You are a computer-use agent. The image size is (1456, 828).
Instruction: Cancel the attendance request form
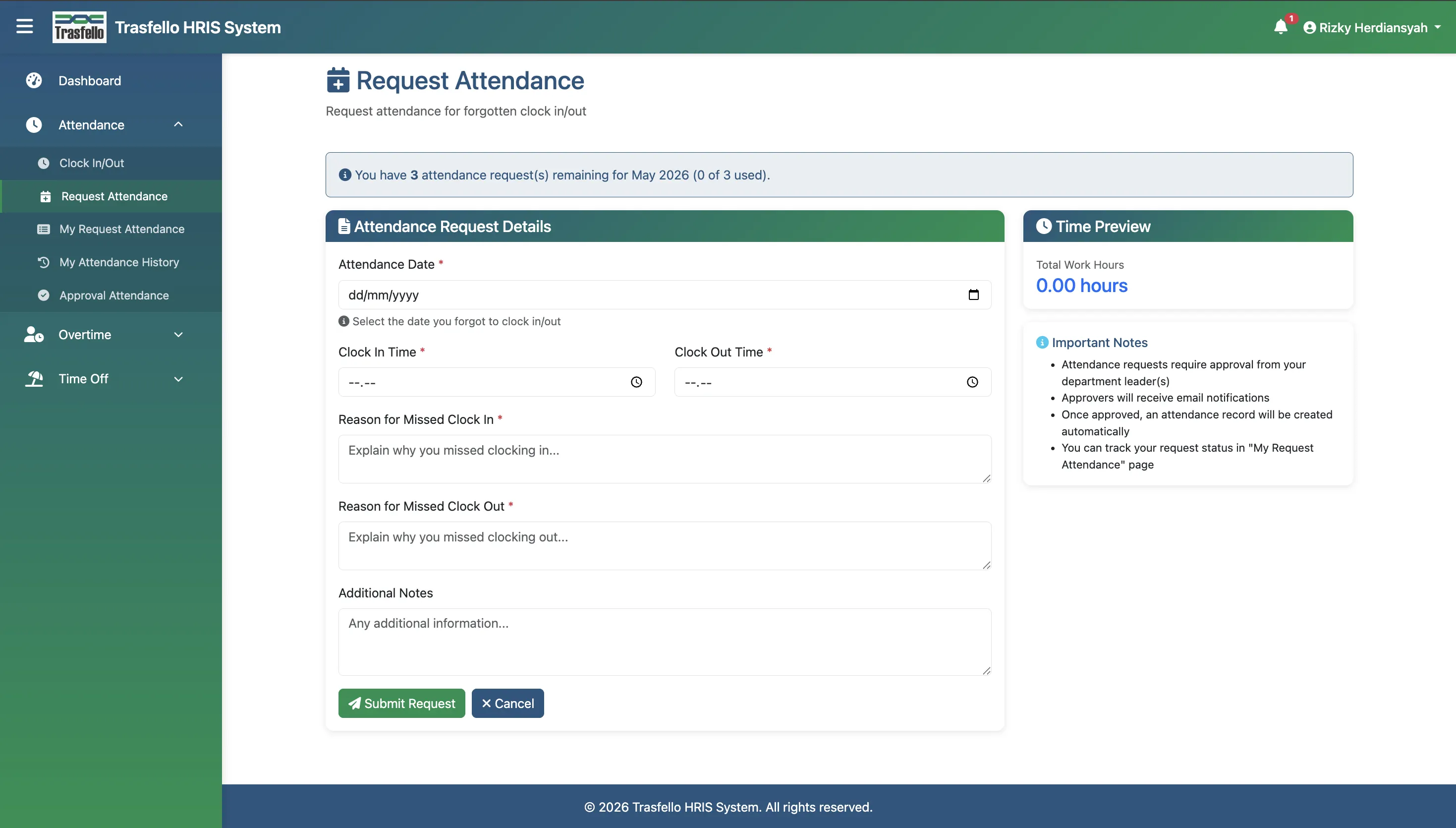(x=507, y=703)
